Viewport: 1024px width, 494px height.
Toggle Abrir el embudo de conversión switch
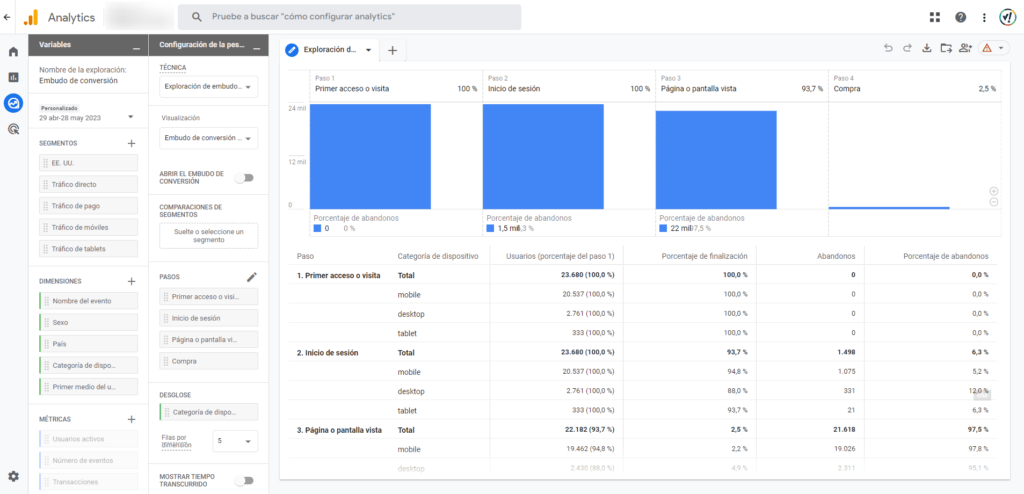coord(245,178)
